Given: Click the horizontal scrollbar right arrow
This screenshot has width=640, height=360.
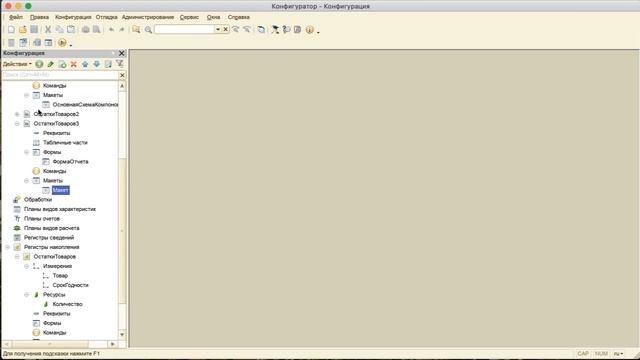Looking at the screenshot, I should click(113, 344).
